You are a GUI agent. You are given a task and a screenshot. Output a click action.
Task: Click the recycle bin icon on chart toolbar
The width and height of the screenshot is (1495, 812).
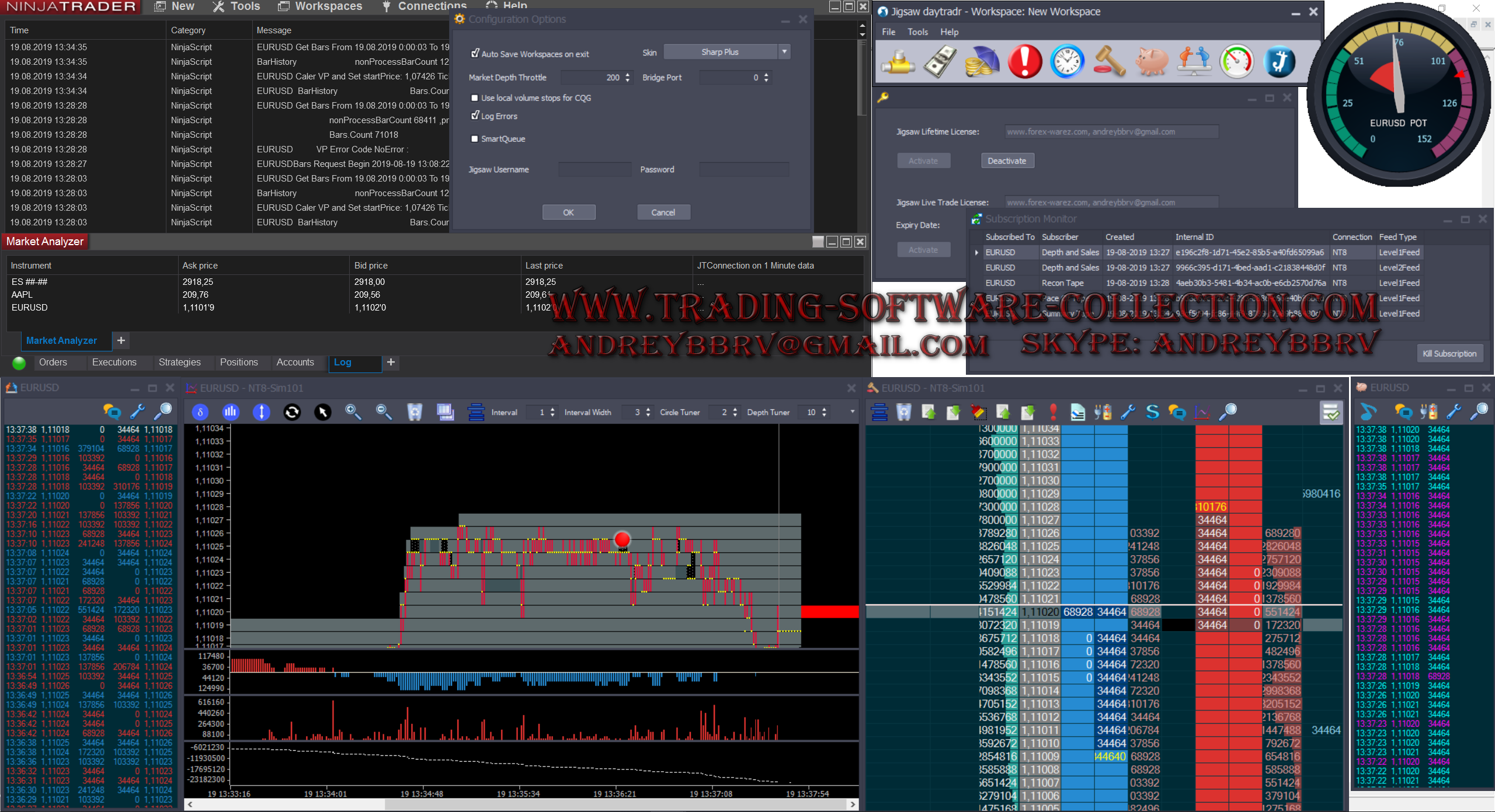click(x=415, y=412)
